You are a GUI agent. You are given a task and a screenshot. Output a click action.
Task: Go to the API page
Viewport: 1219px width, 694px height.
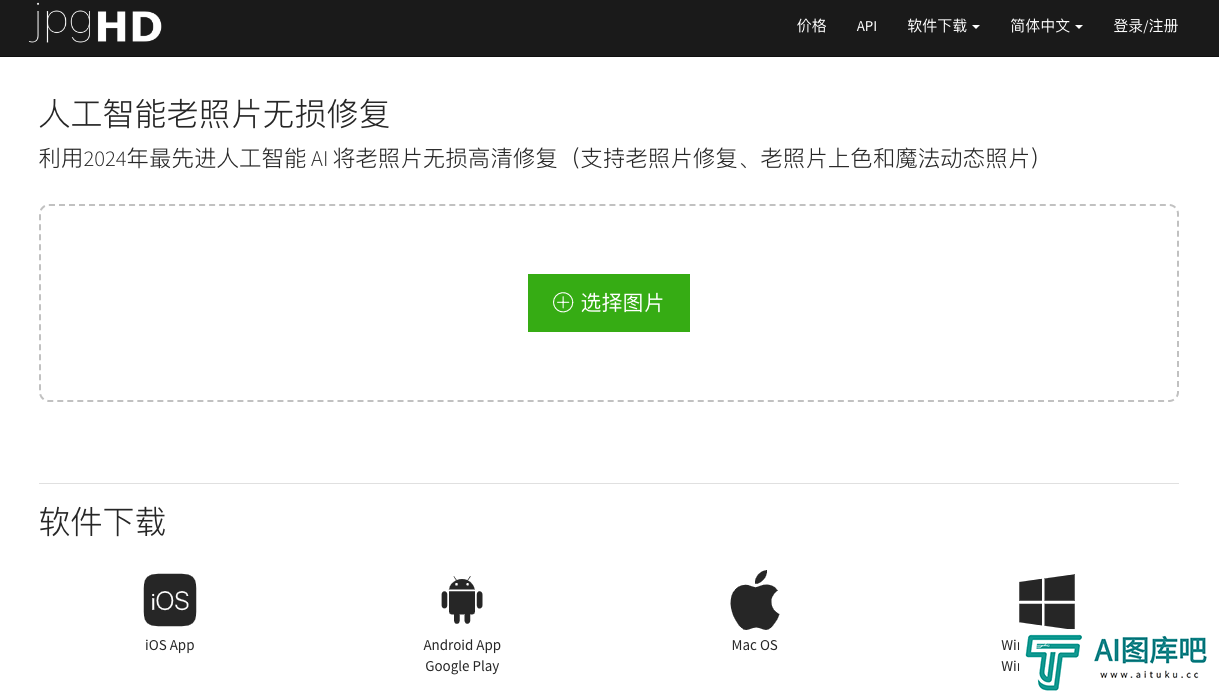point(866,26)
